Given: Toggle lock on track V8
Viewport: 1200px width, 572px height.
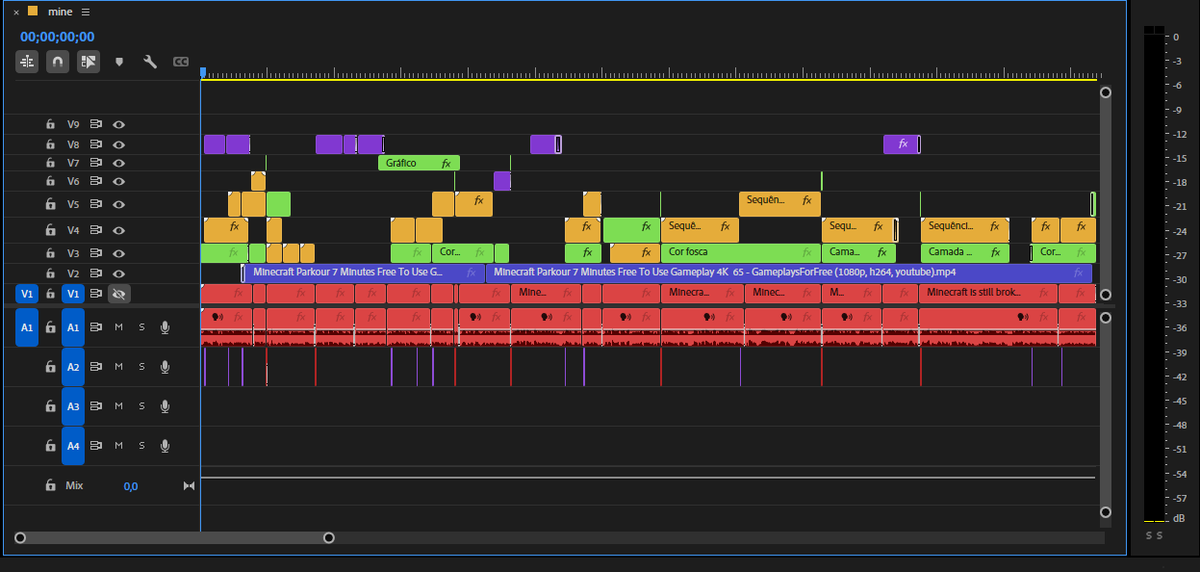Looking at the screenshot, I should coord(49,144).
